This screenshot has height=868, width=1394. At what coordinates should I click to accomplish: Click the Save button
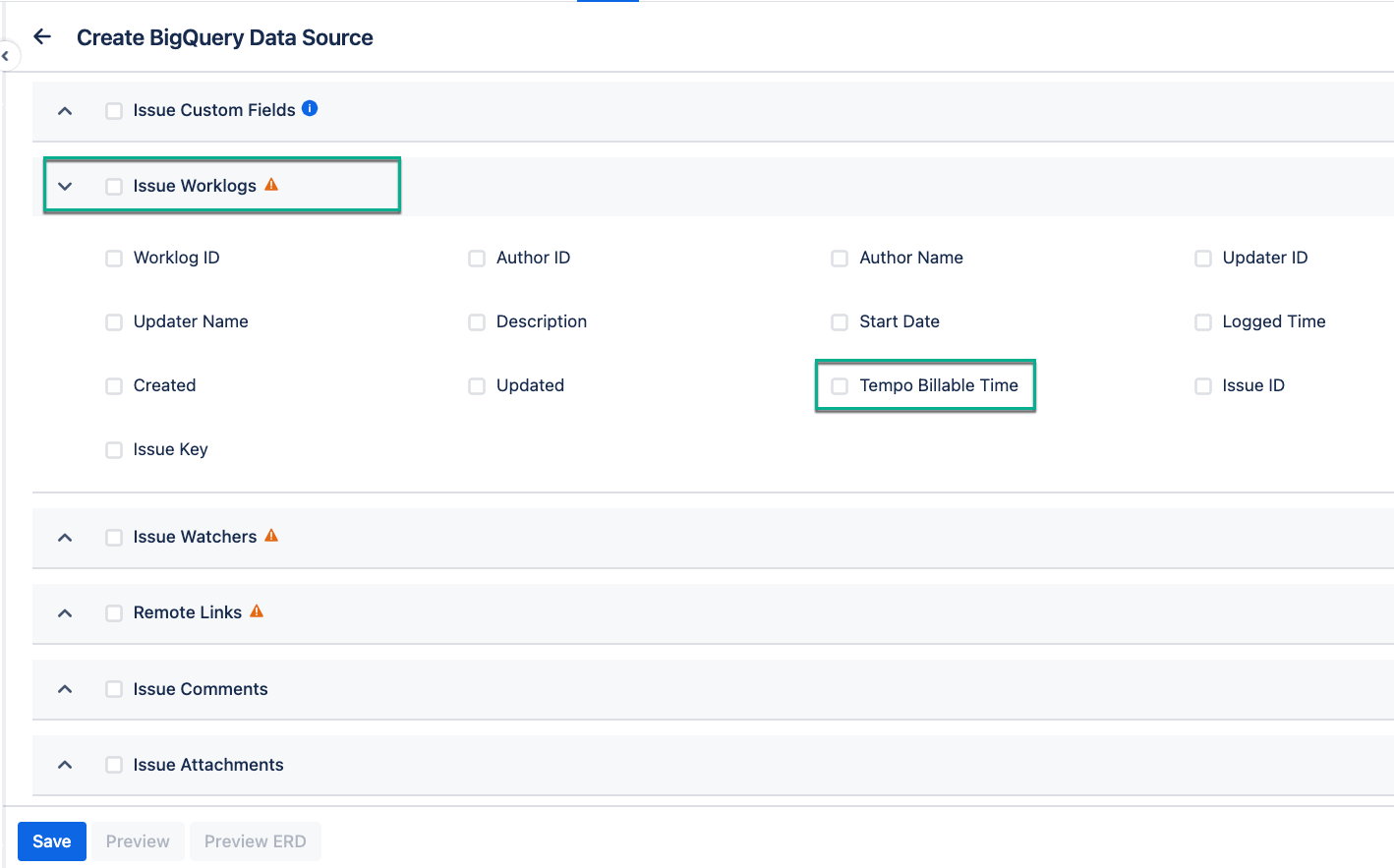[x=52, y=841]
